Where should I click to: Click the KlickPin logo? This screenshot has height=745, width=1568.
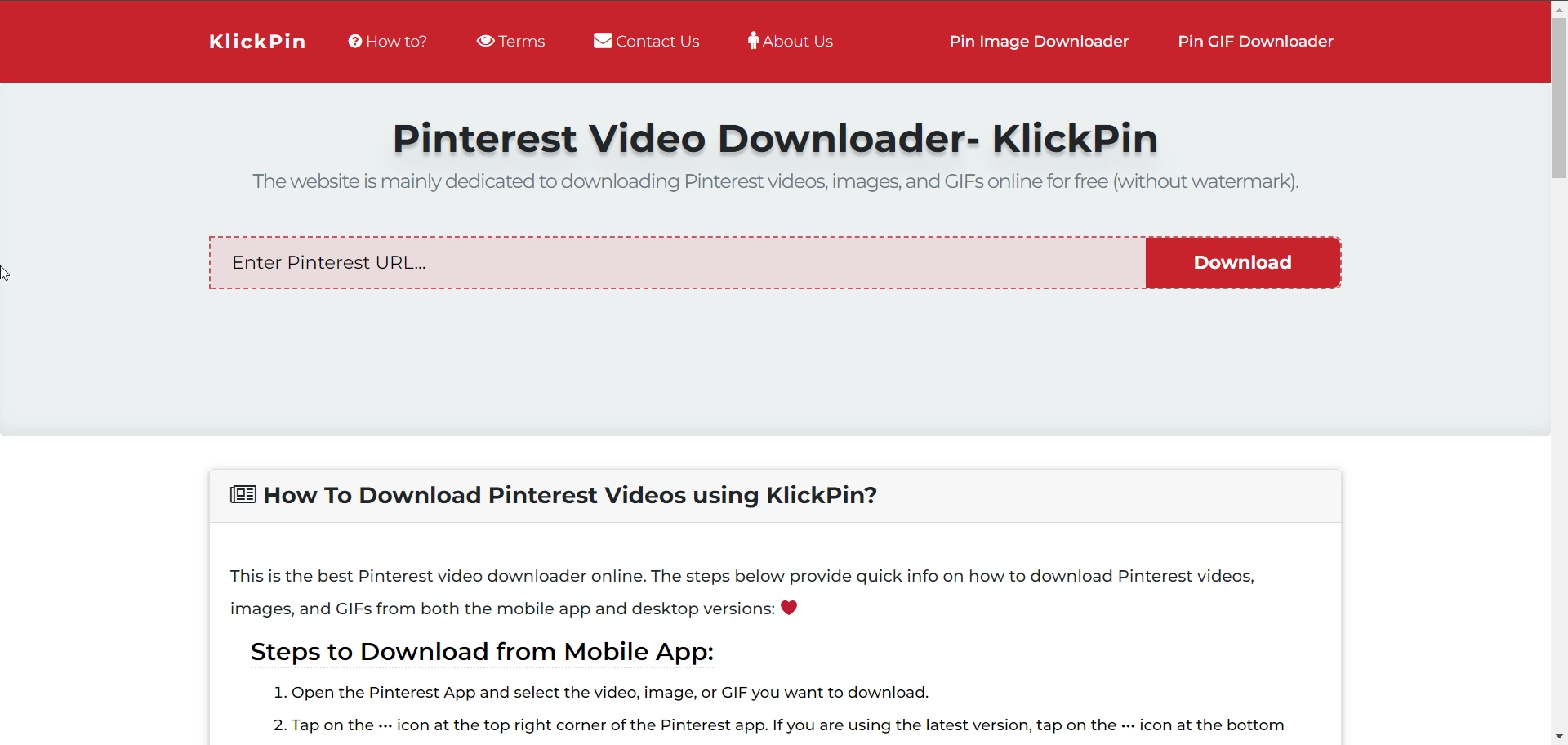pos(257,40)
